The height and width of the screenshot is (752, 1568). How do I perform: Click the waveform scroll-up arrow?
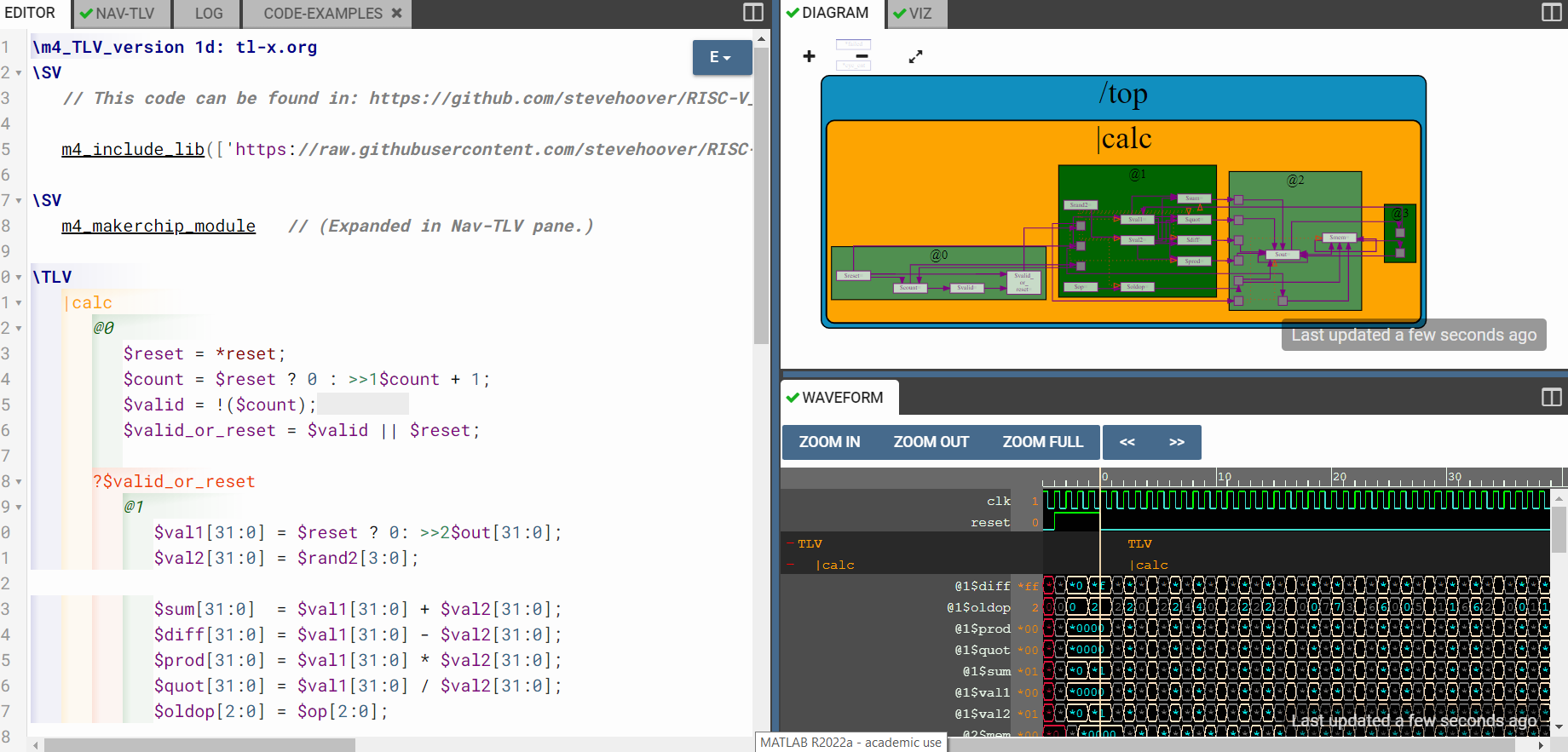coord(1559,498)
